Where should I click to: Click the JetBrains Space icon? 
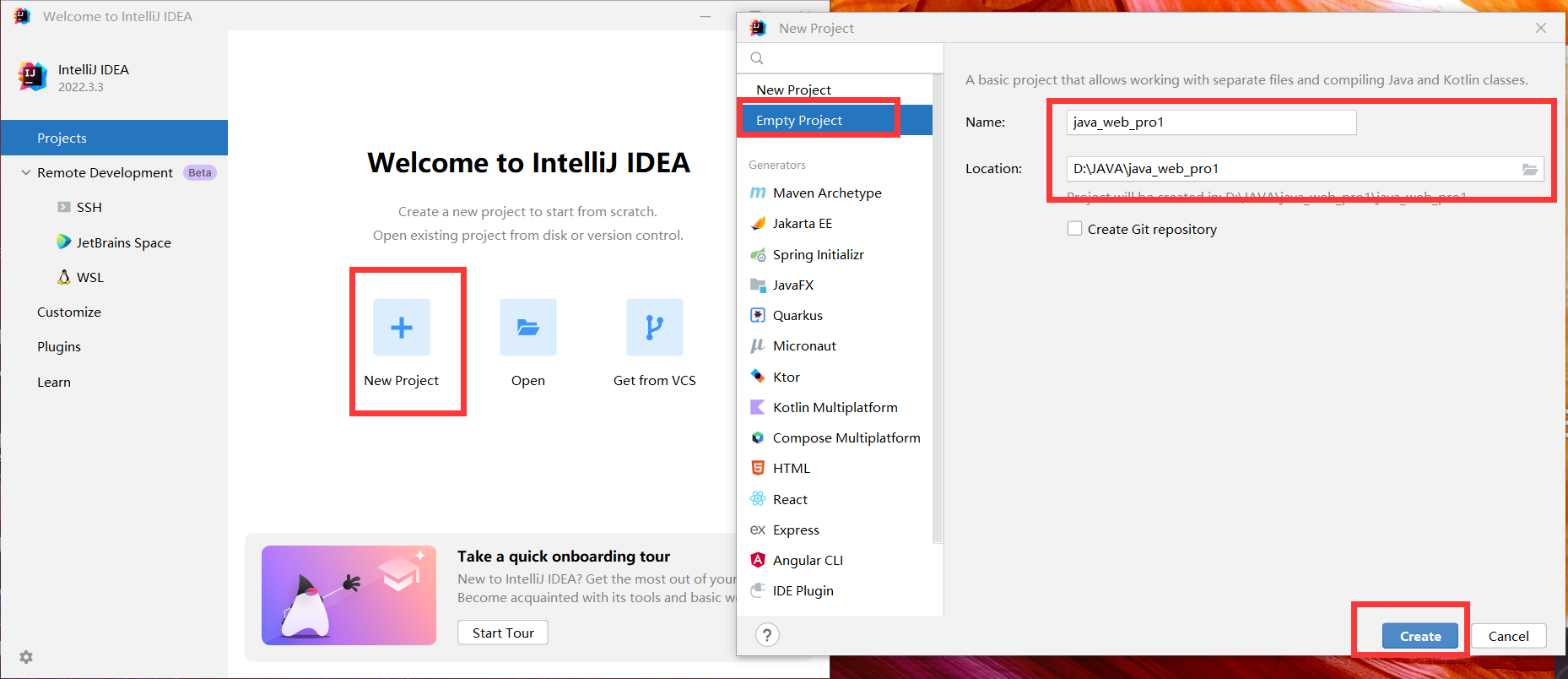[64, 242]
